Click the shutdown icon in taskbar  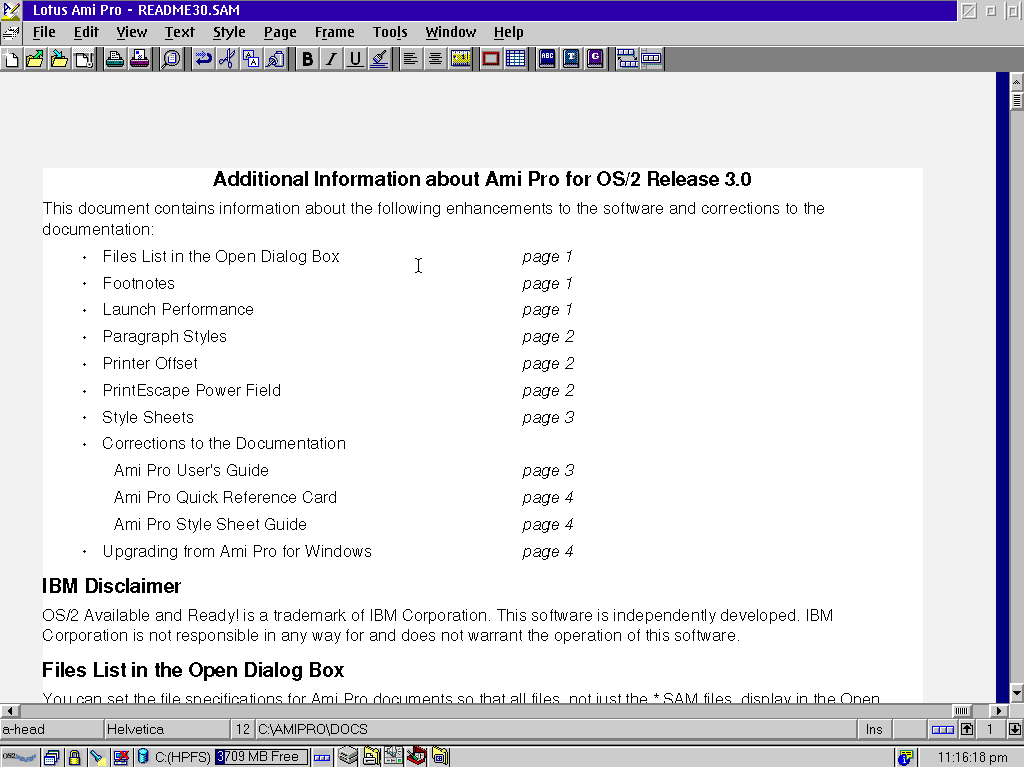tap(121, 757)
